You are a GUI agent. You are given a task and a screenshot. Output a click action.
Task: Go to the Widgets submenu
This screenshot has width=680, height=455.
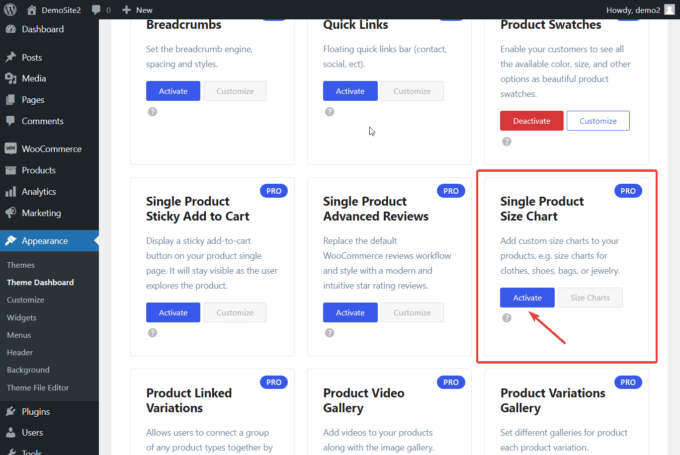point(21,318)
